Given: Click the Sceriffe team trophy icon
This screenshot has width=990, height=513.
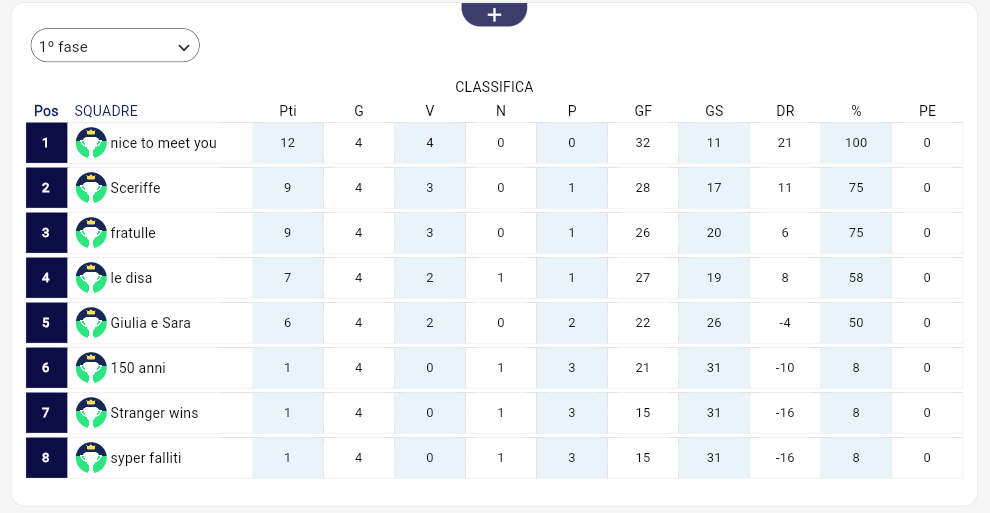Looking at the screenshot, I should click(x=91, y=188).
